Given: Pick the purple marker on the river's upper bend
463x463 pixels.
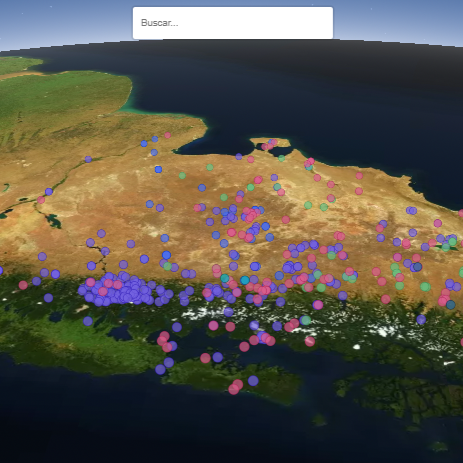Looking at the screenshot, I should click(88, 159).
